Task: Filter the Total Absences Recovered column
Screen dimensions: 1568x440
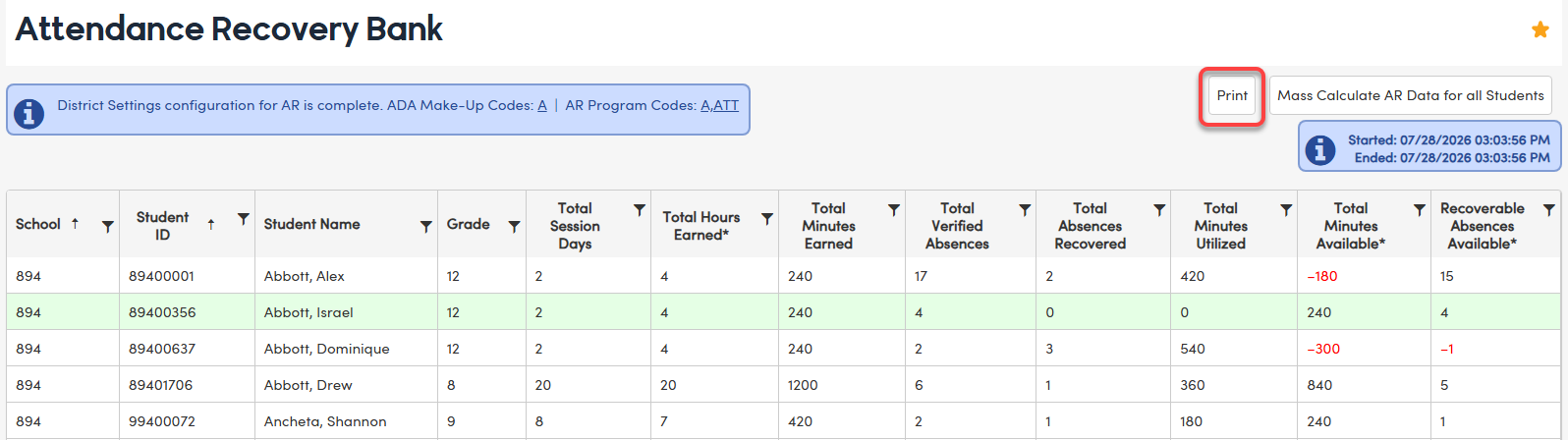Action: coord(1159,210)
